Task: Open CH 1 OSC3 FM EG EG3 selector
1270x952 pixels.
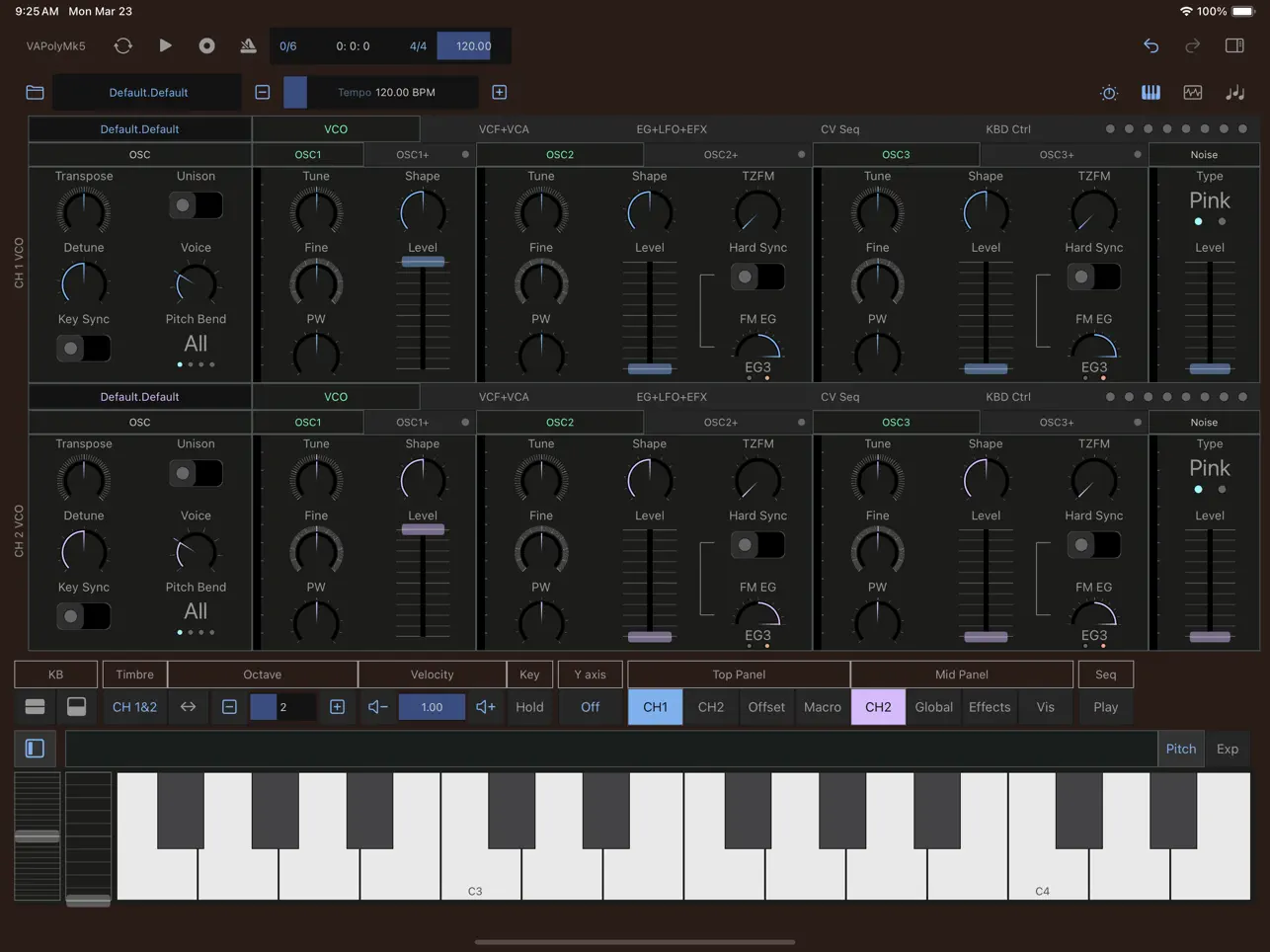Action: (1093, 367)
